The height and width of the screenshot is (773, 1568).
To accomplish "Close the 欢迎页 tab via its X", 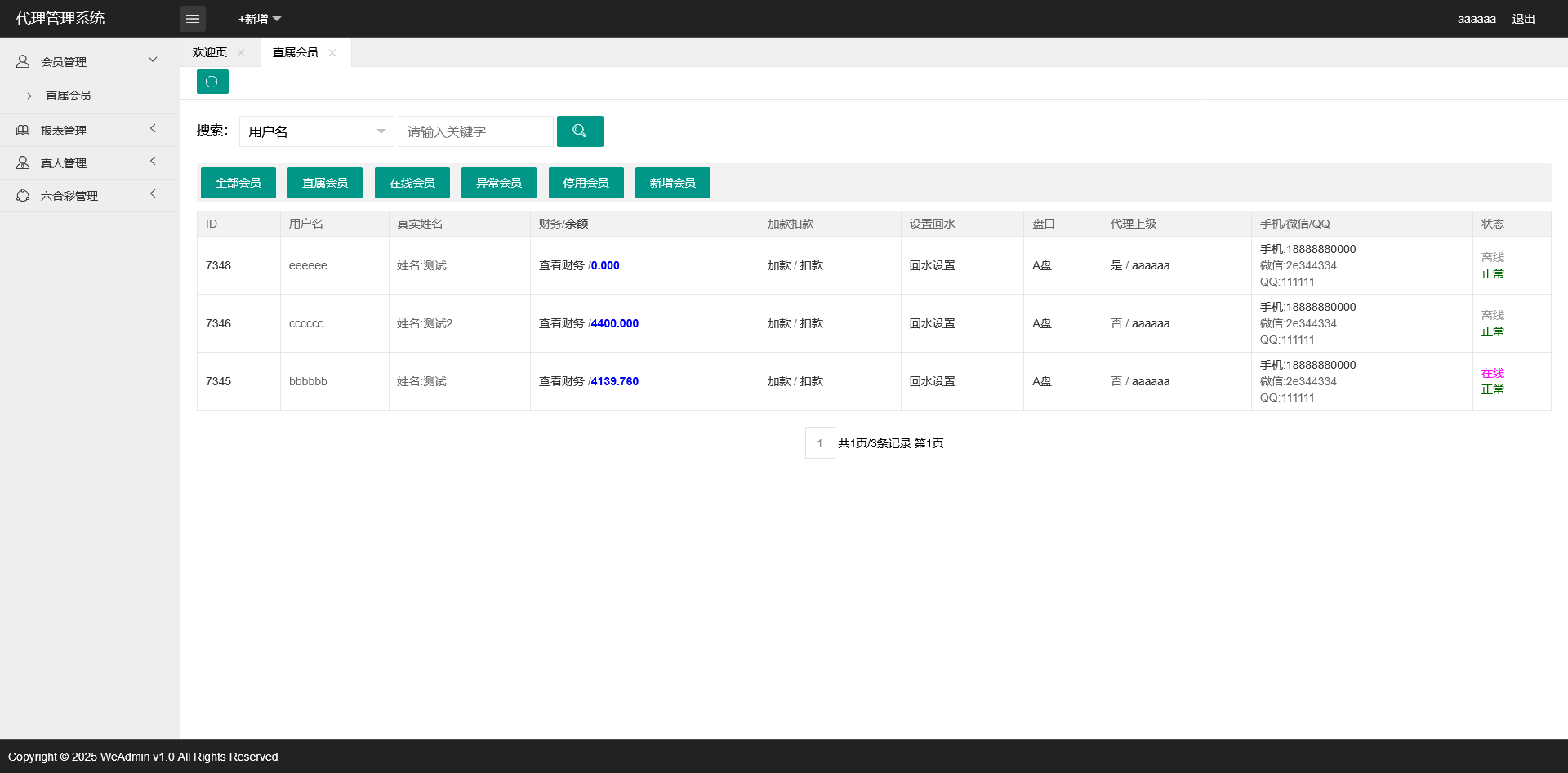I will click(241, 53).
